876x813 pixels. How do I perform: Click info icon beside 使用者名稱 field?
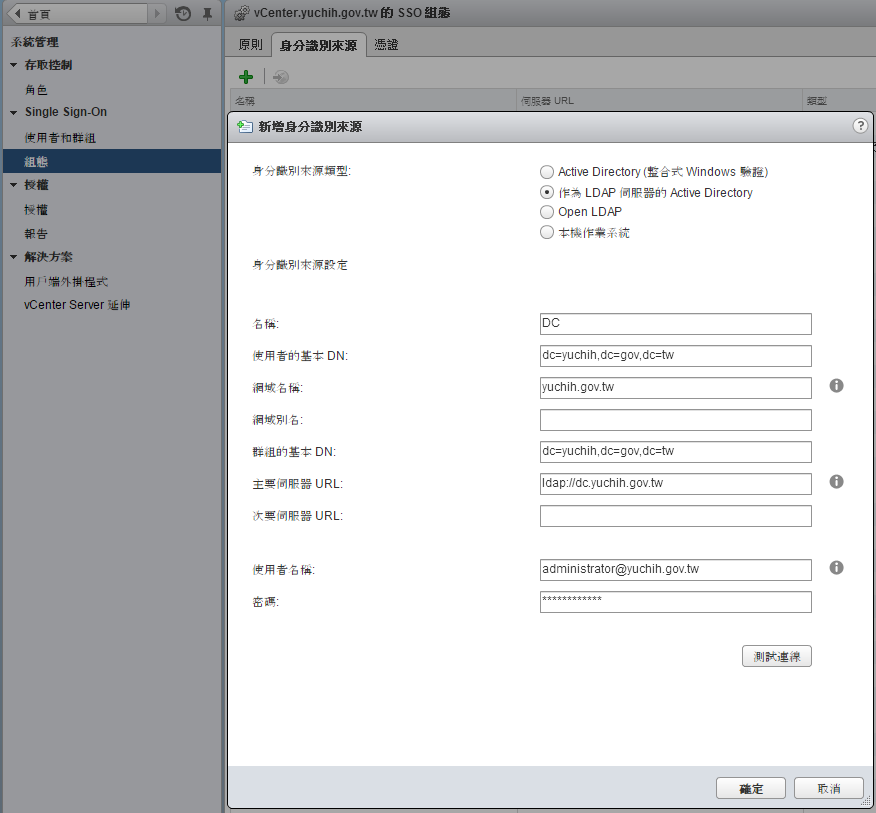837,568
